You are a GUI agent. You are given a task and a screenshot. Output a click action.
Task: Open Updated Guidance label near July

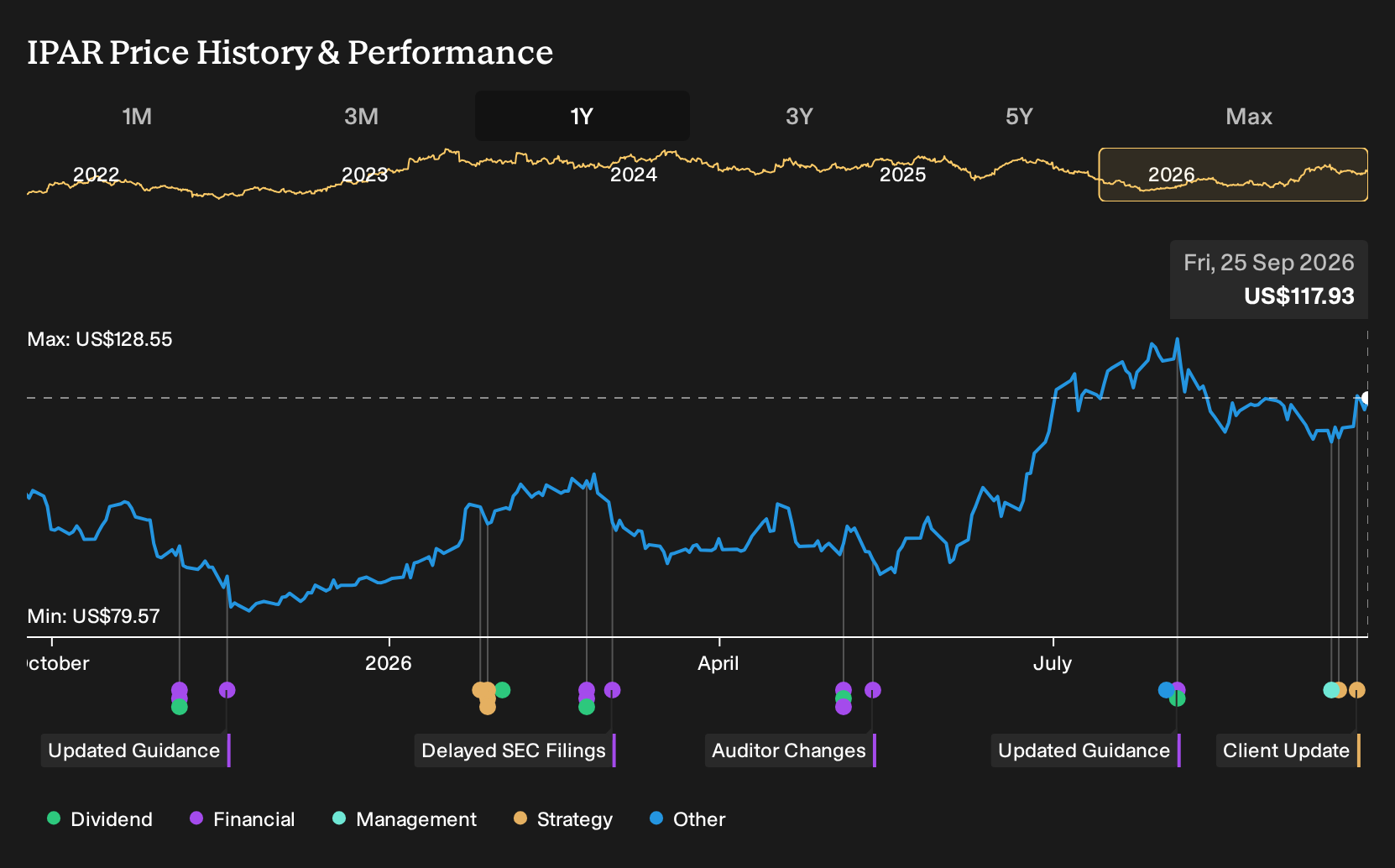1086,750
